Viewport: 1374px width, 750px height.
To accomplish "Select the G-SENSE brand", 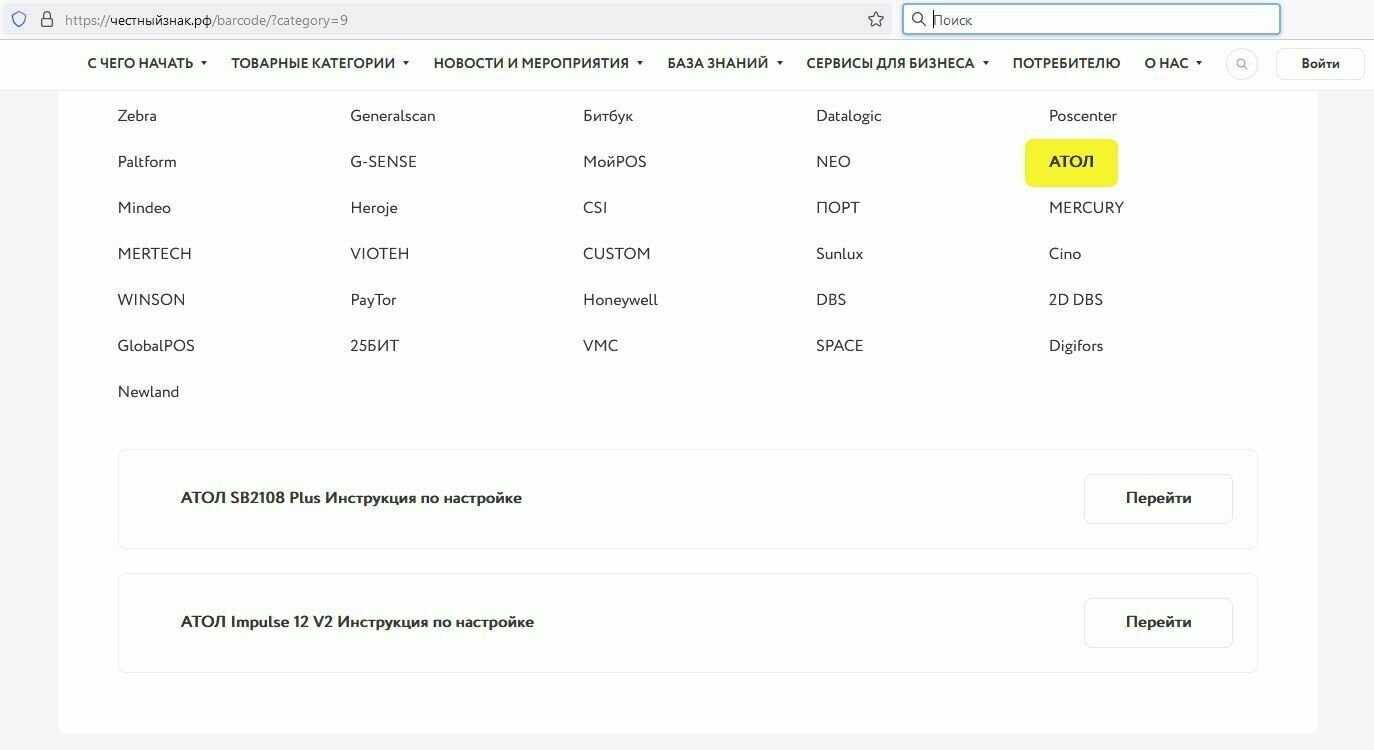I will coord(383,162).
